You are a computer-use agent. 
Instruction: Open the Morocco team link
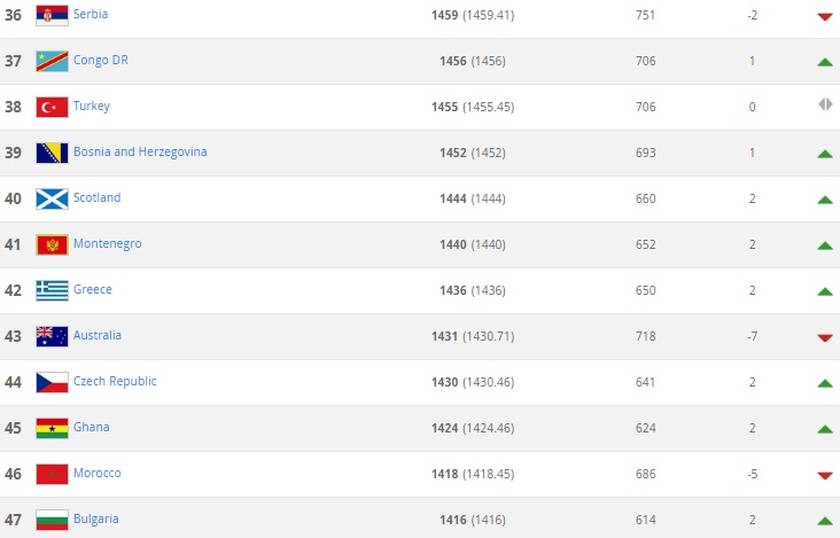click(97, 473)
